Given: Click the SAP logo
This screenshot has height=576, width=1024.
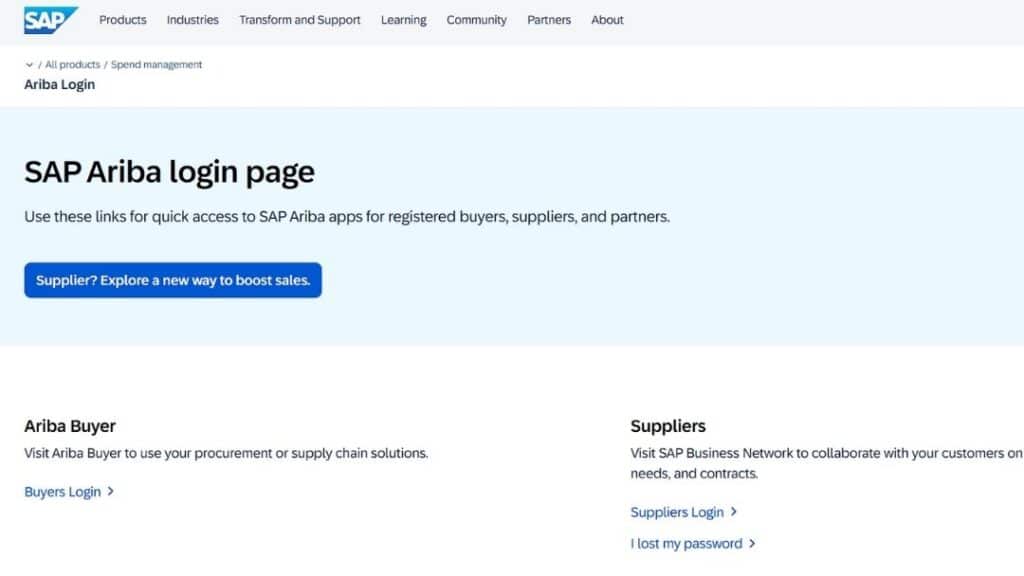Looking at the screenshot, I should click(51, 20).
